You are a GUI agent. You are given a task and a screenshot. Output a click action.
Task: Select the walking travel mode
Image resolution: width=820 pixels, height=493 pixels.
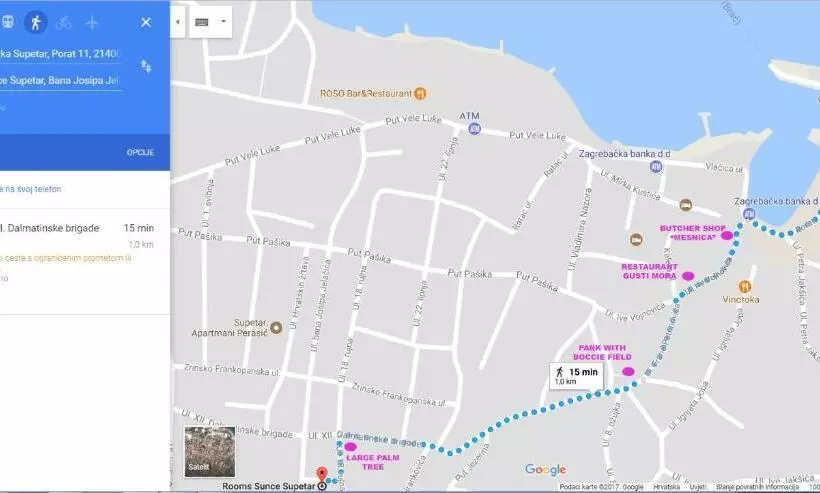tap(35, 22)
